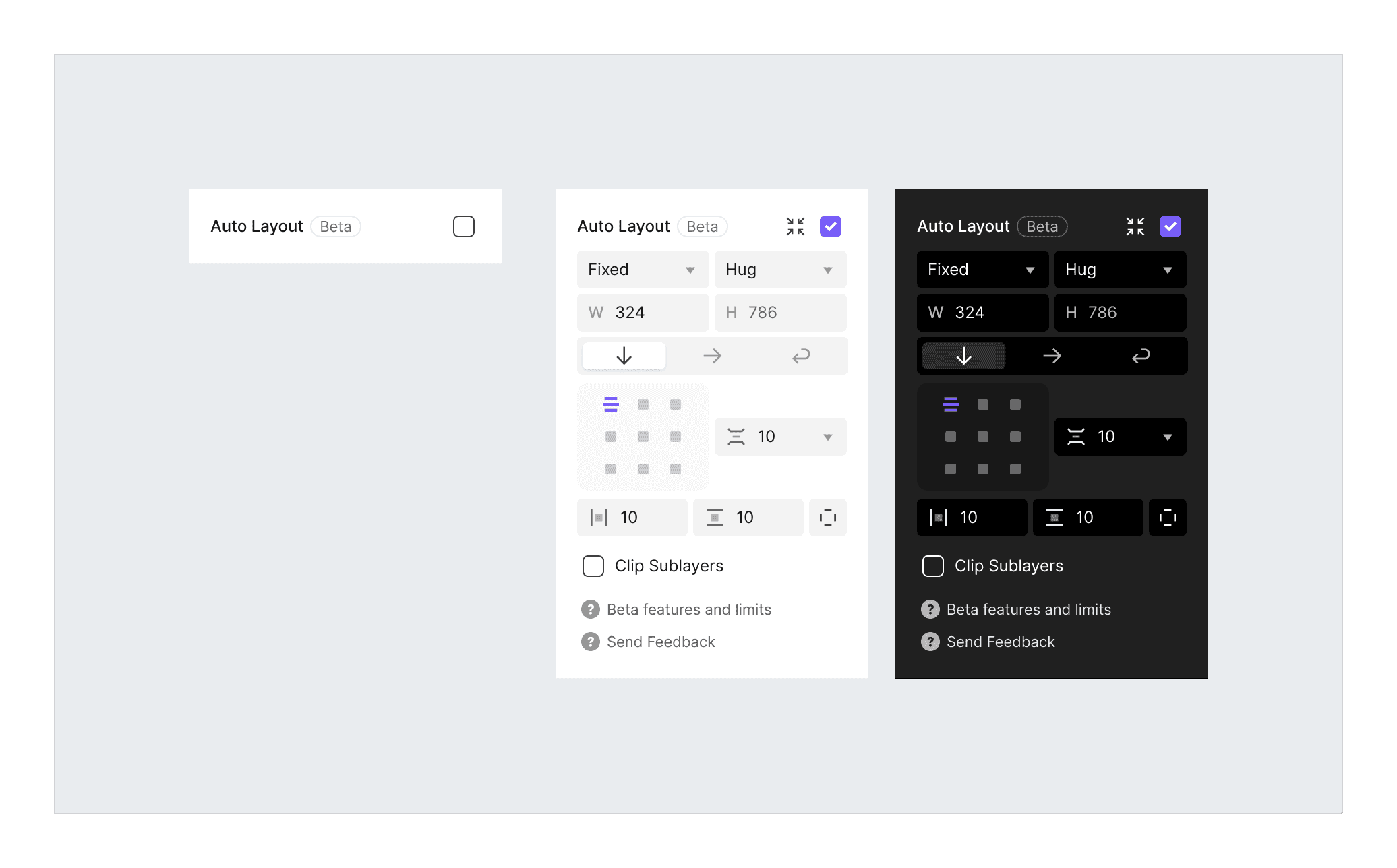Click individual padding icon in dark panel
1397x868 pixels.
point(1168,518)
